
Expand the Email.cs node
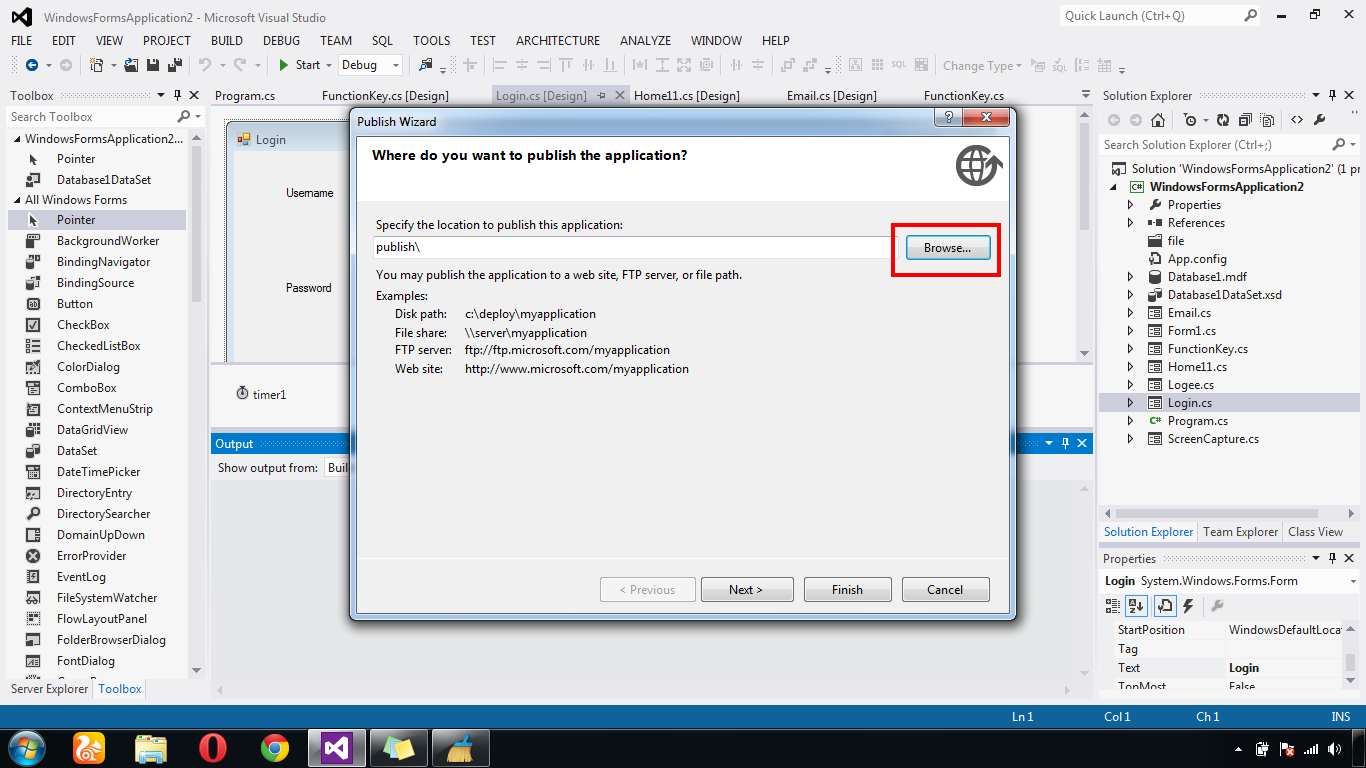[x=1131, y=313]
